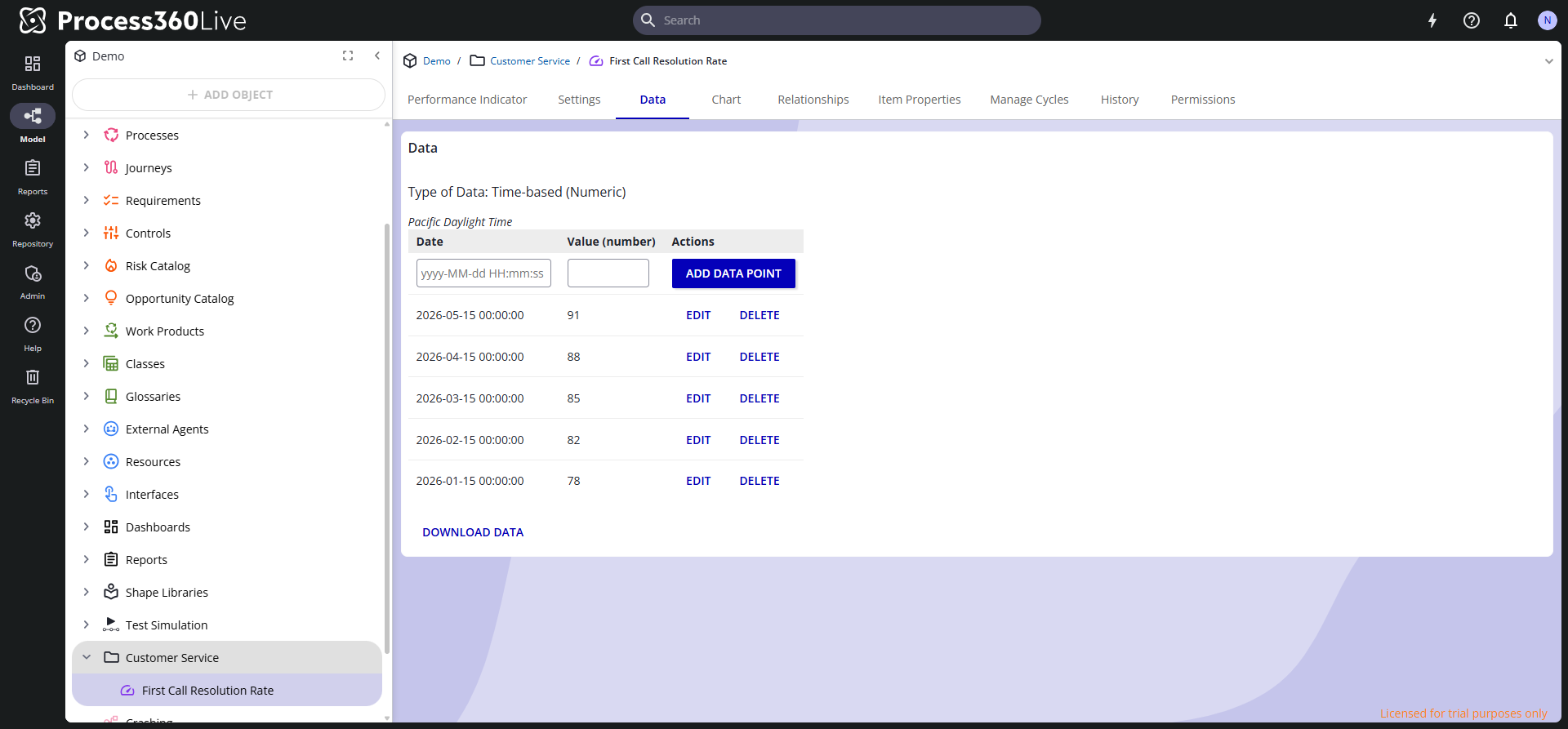Open the Repository sidebar icon
Image resolution: width=1568 pixels, height=729 pixels.
pyautogui.click(x=33, y=229)
